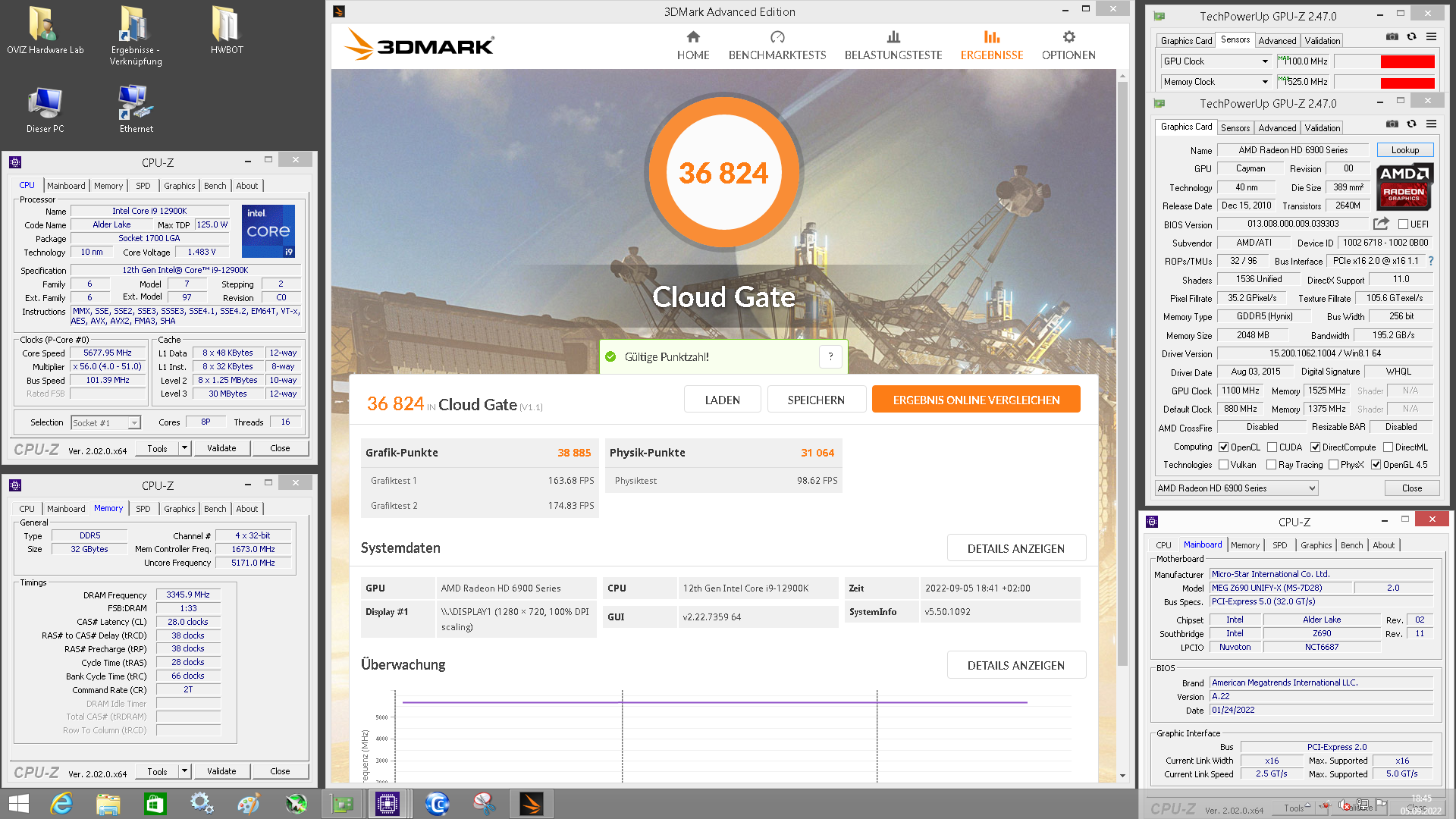The image size is (1456, 819).
Task: Click the Lookup button in GPU-Z
Action: coord(1405,150)
